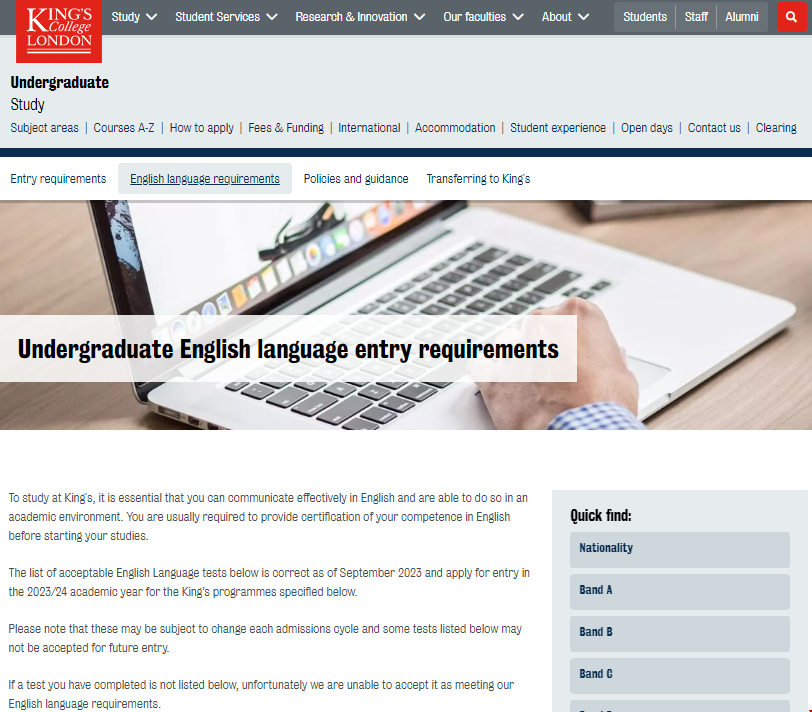
Task: Go to the Students page
Action: pos(645,17)
